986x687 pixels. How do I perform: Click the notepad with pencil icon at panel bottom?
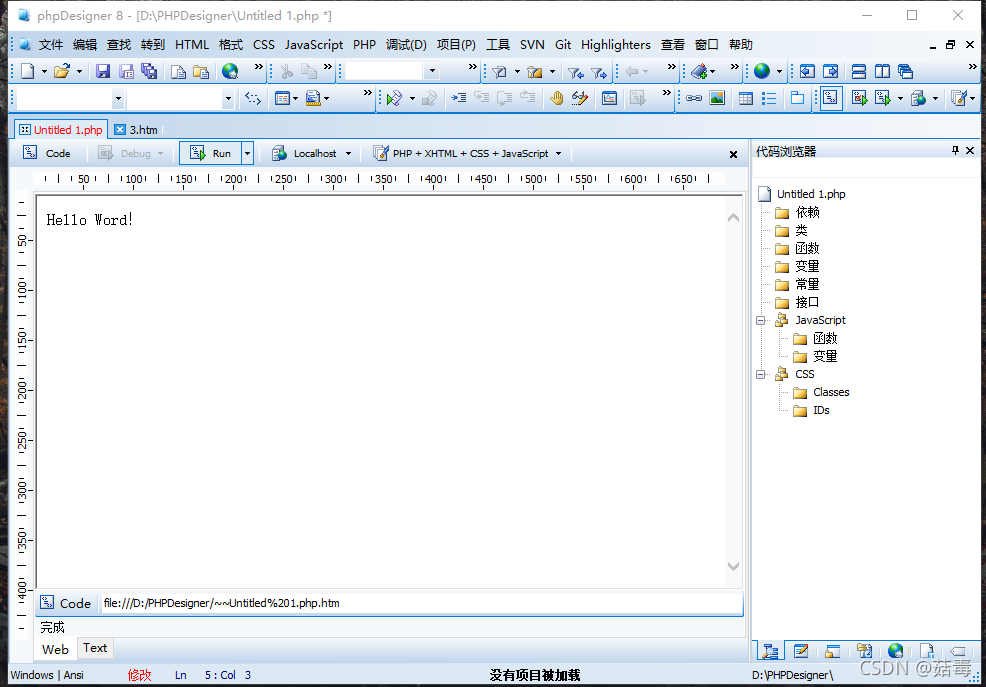point(801,651)
